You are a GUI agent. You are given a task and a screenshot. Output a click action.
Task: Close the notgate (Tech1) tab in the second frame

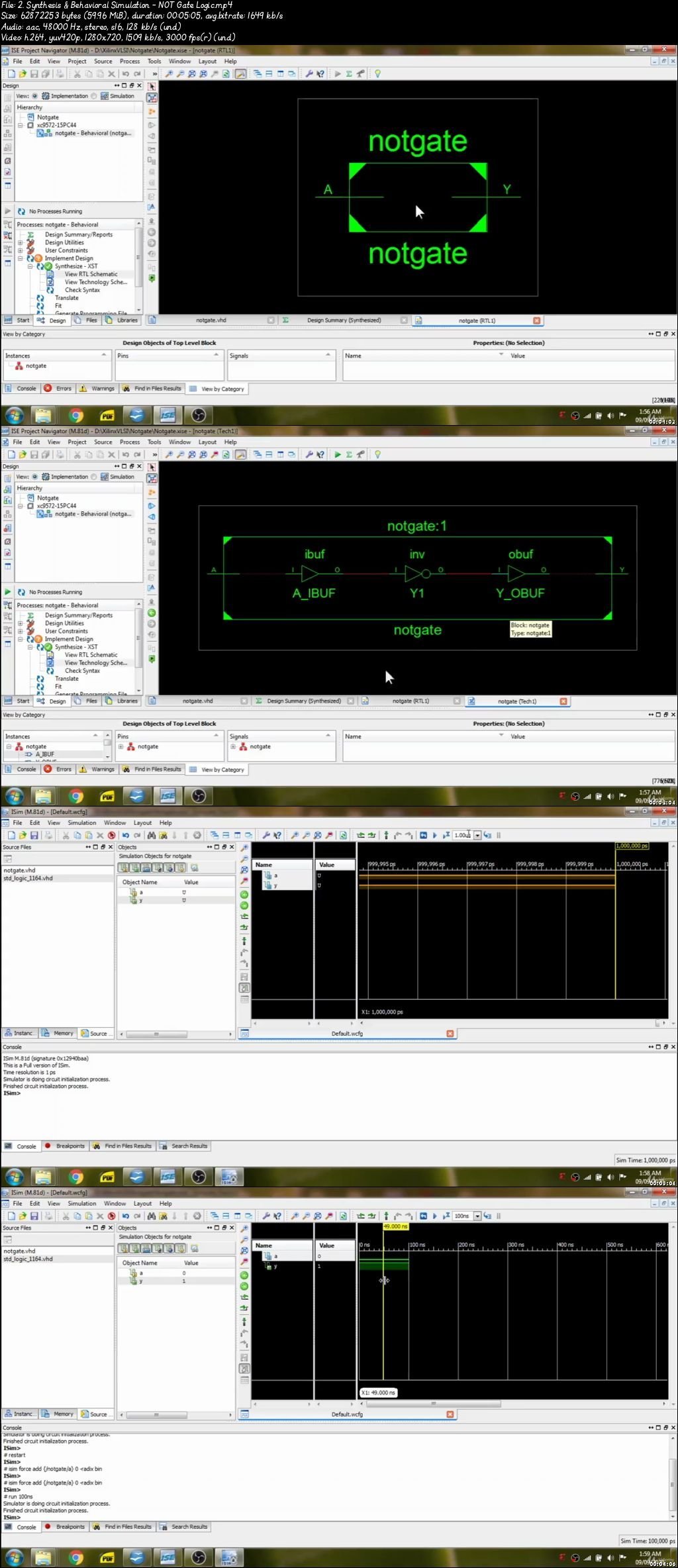pyautogui.click(x=563, y=701)
